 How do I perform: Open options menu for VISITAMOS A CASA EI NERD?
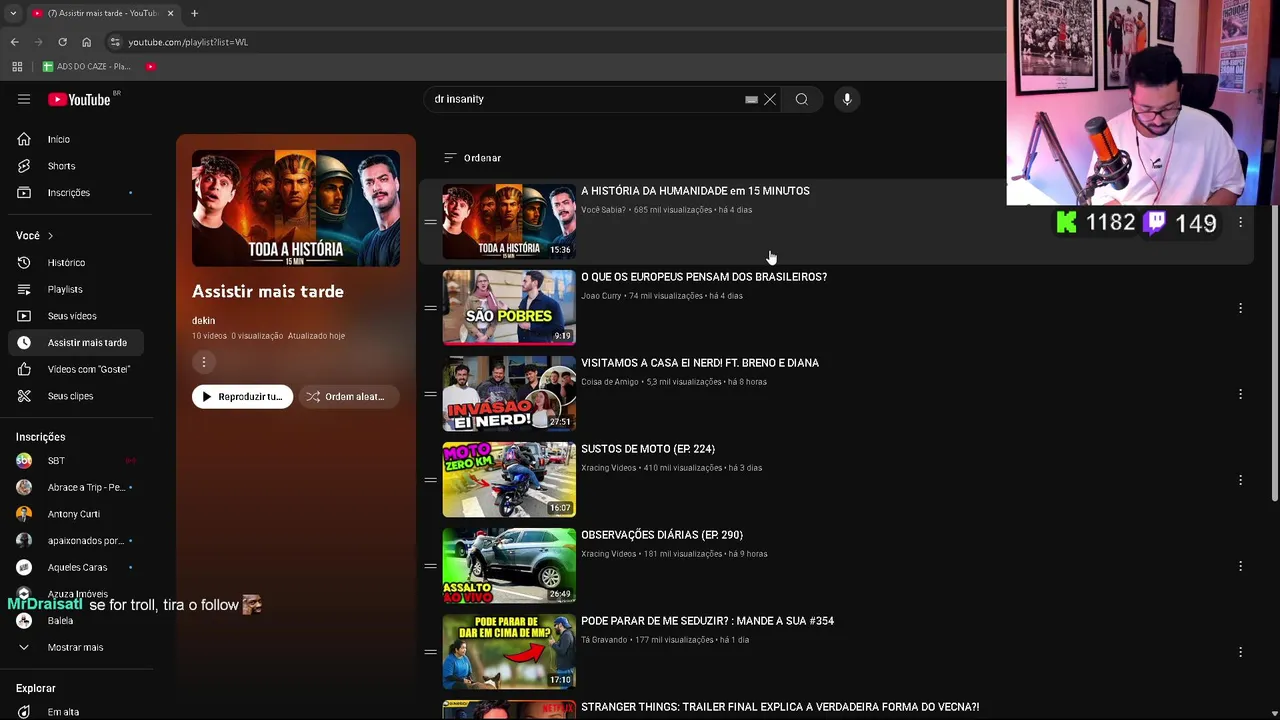tap(1240, 394)
